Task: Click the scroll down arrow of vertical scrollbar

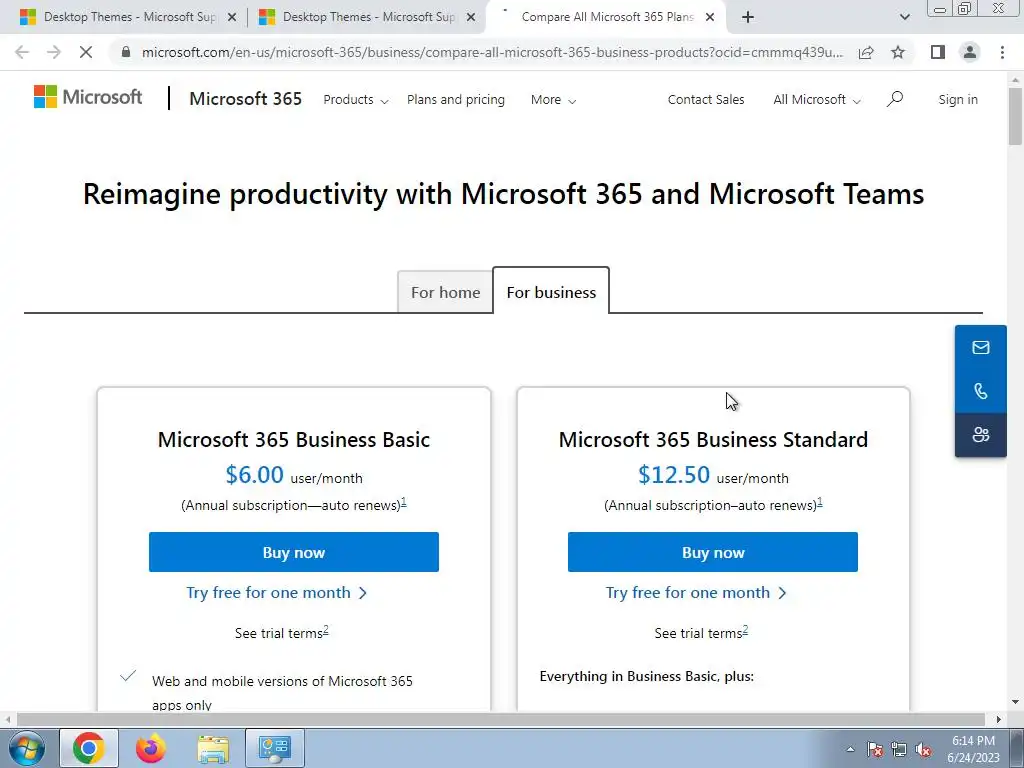Action: pos(1015,702)
